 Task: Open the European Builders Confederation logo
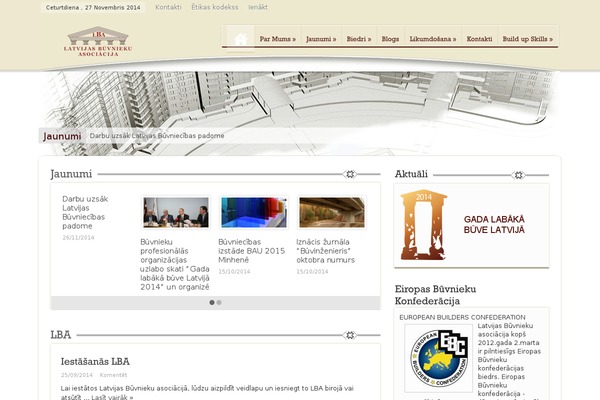(439, 358)
